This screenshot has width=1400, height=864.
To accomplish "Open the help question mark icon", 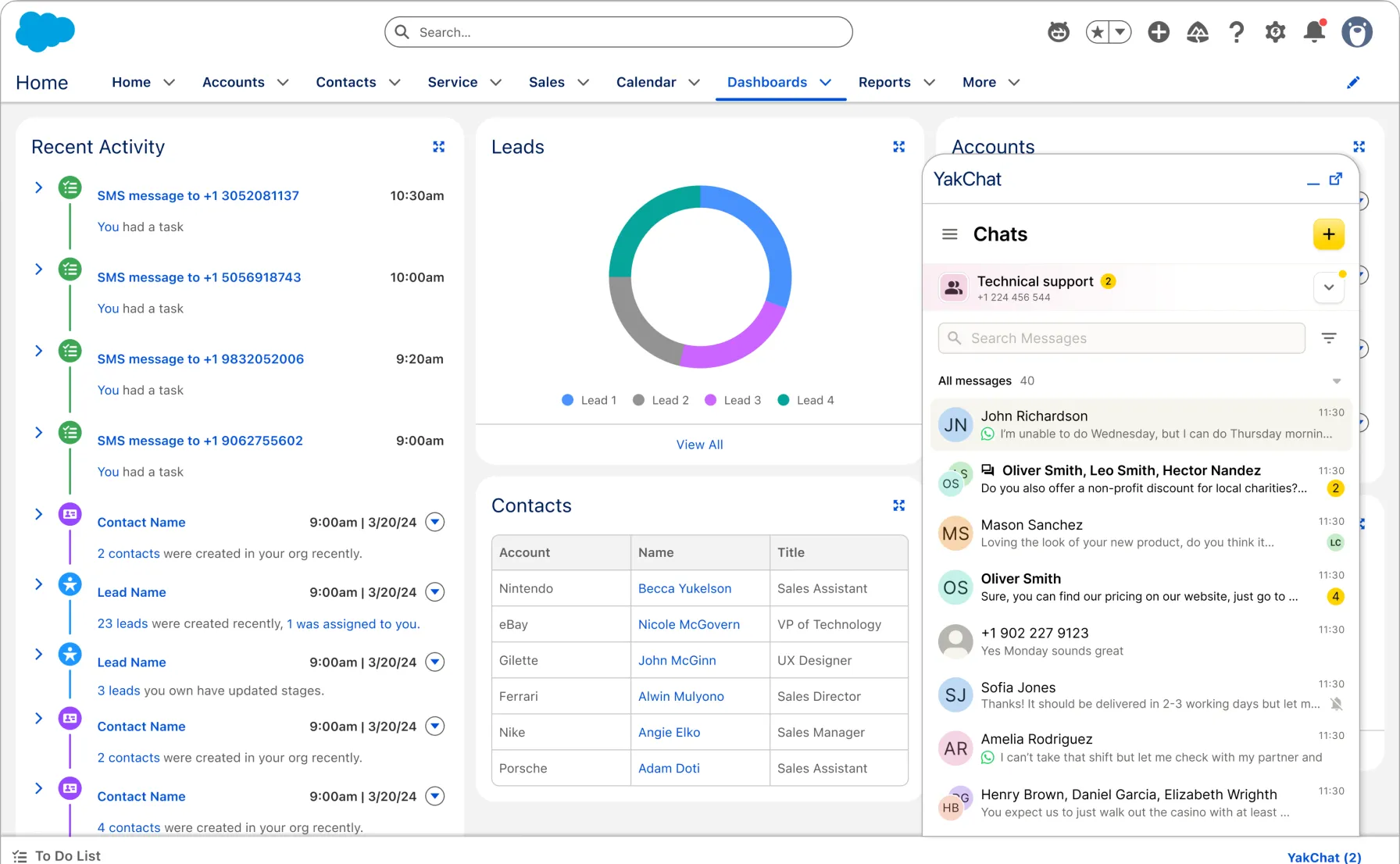I will pyautogui.click(x=1236, y=32).
